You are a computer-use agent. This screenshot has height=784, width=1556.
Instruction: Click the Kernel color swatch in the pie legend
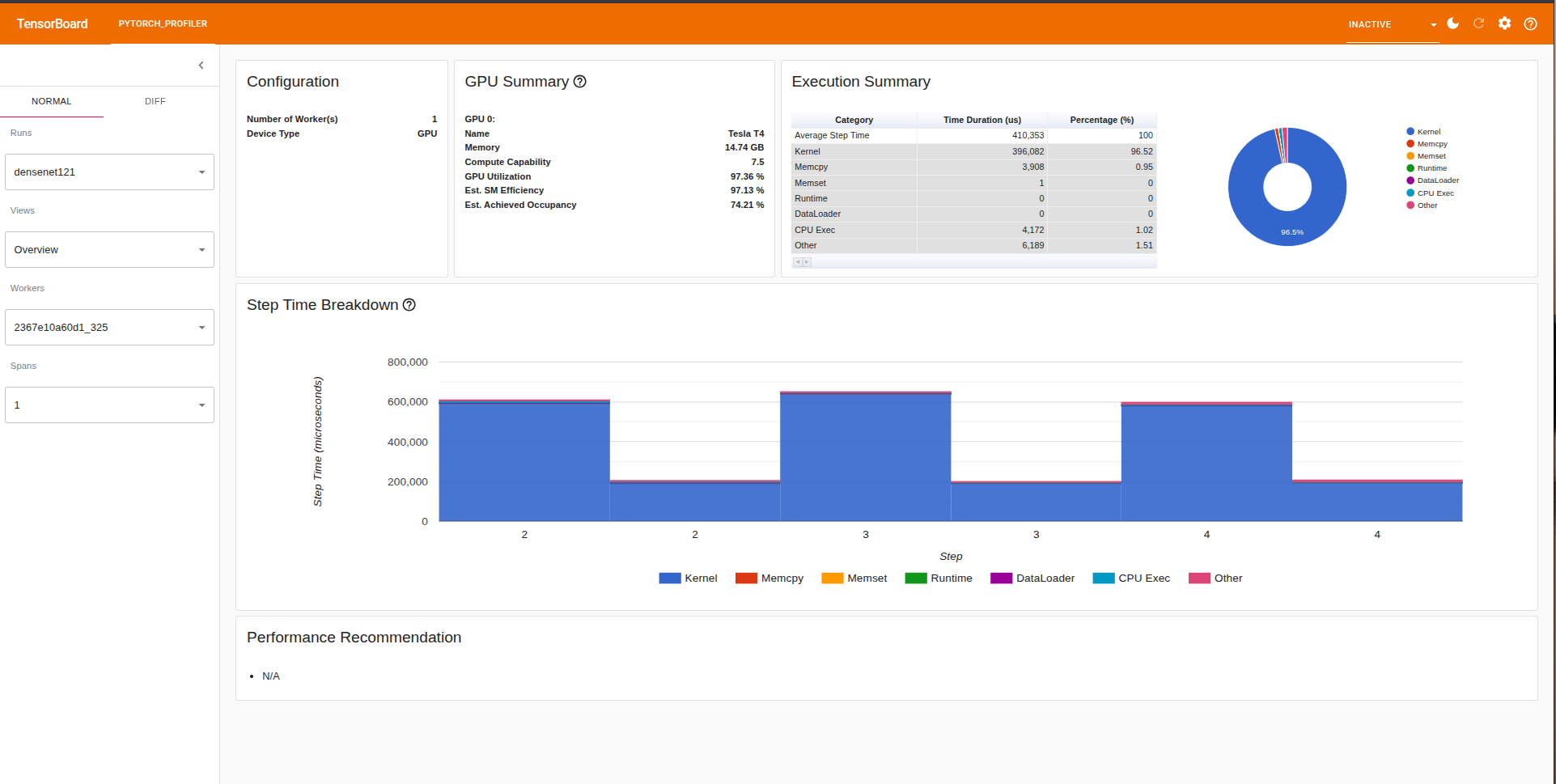(x=1409, y=131)
